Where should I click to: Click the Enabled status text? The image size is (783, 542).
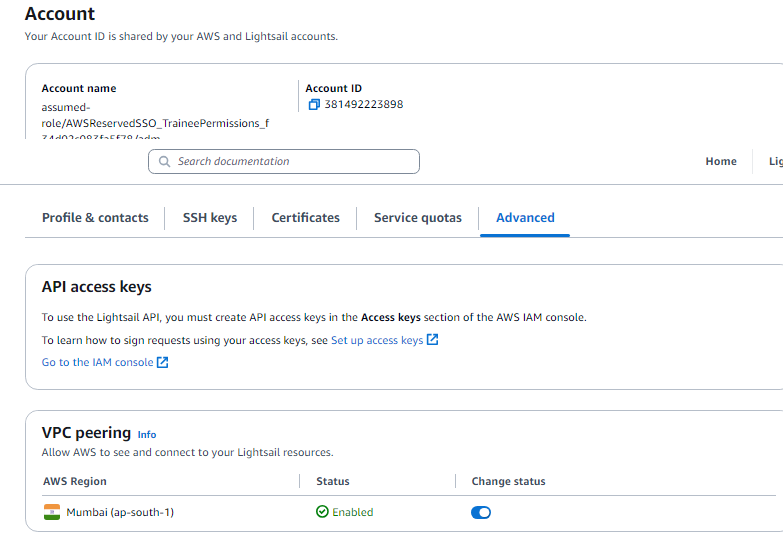pos(353,512)
